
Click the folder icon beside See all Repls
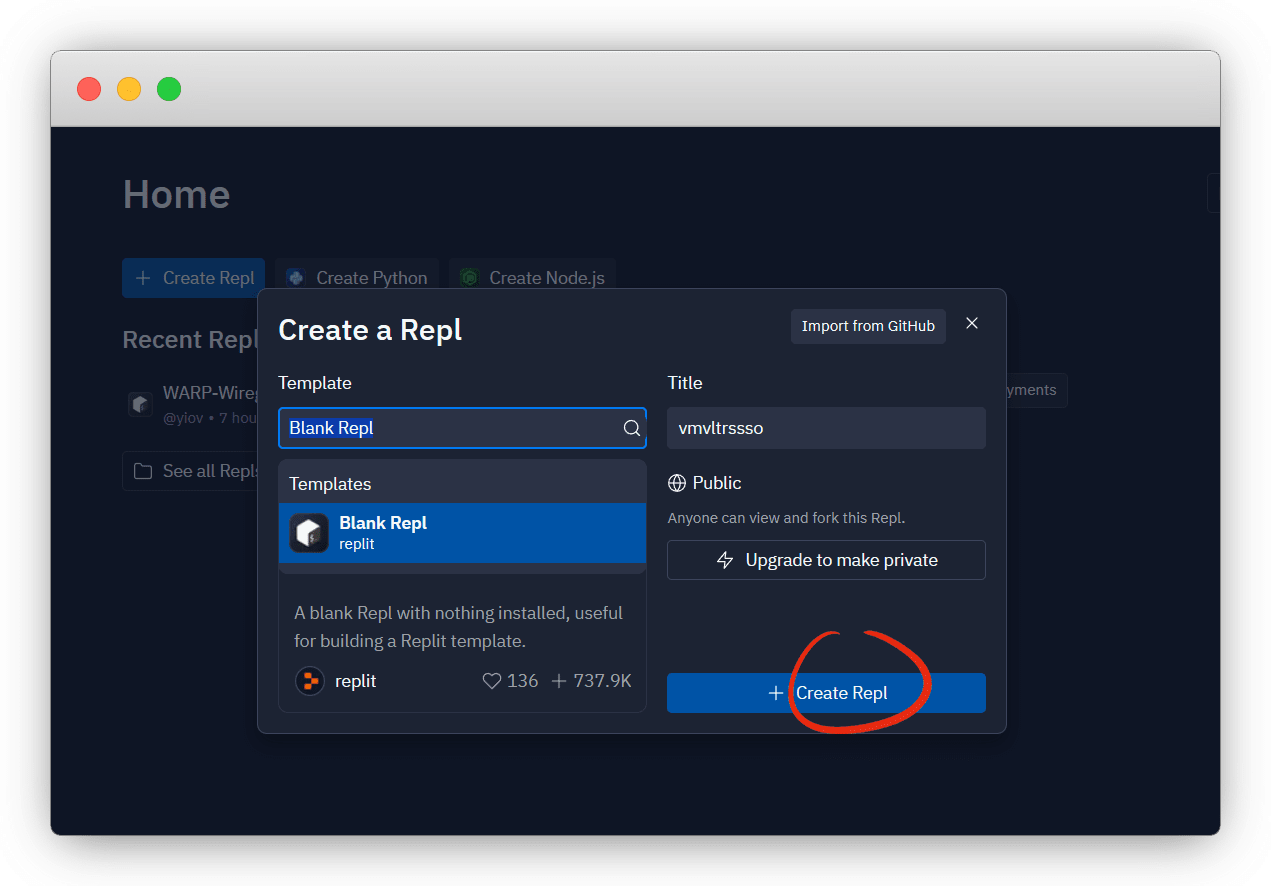coord(143,471)
